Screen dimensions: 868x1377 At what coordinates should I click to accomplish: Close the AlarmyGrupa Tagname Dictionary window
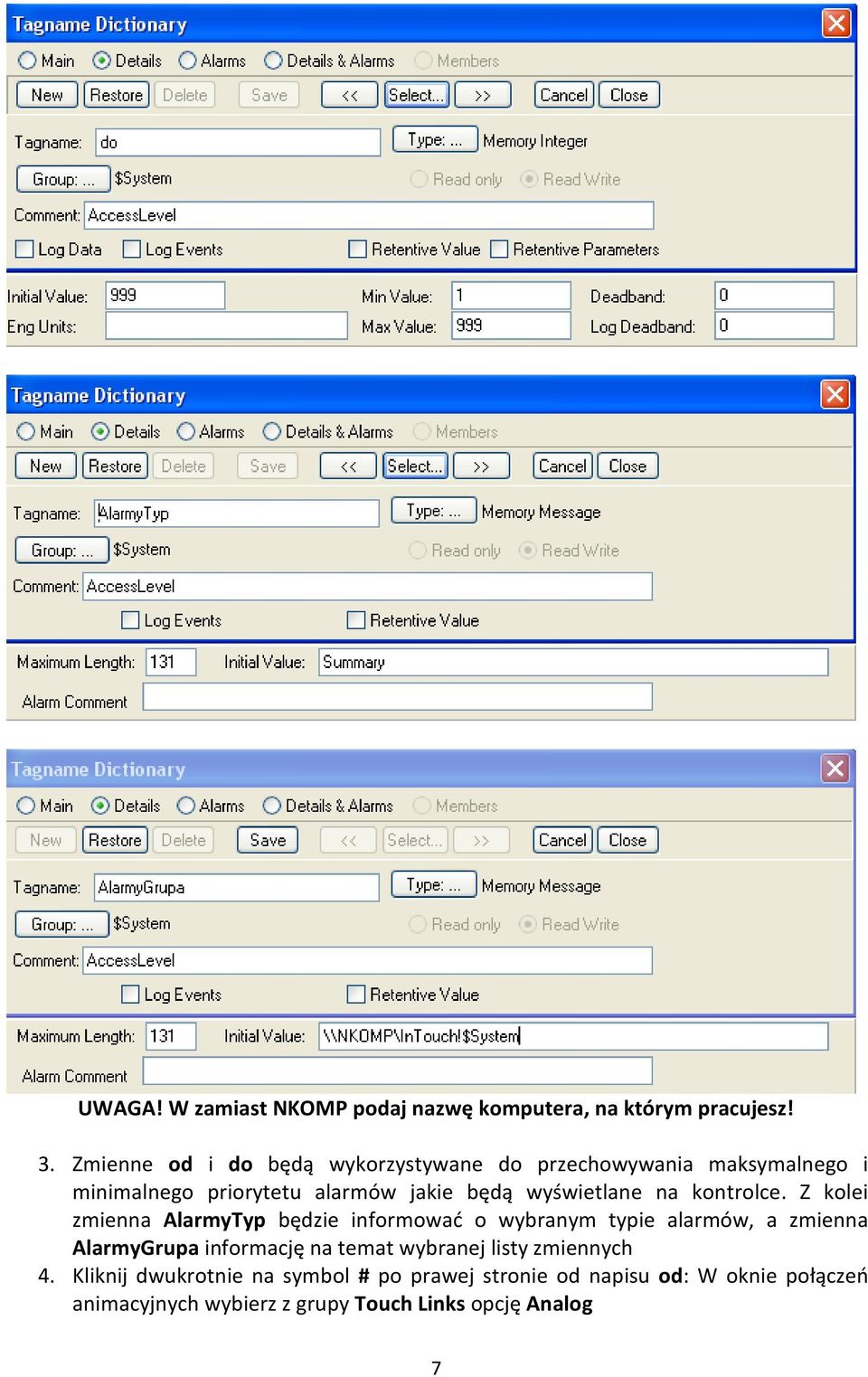(x=835, y=768)
